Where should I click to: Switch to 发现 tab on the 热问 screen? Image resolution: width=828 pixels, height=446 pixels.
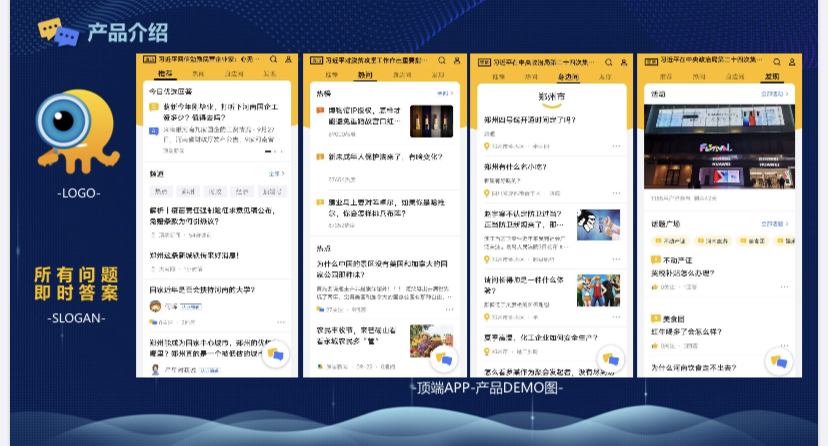pyautogui.click(x=438, y=75)
